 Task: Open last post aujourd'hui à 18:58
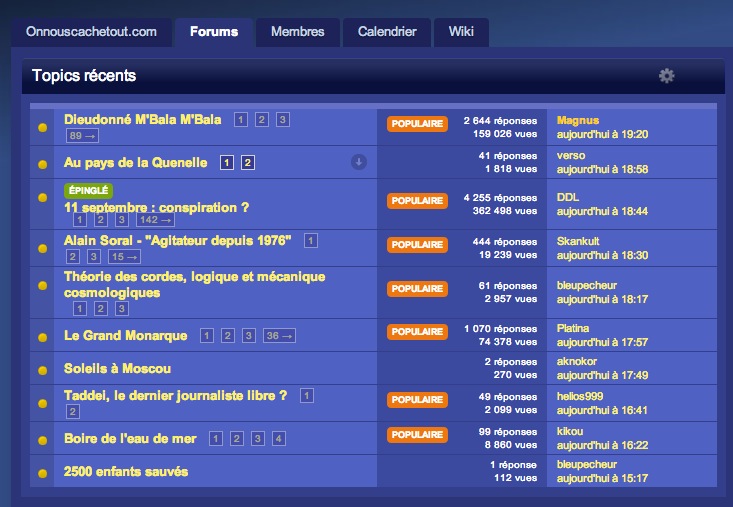602,170
